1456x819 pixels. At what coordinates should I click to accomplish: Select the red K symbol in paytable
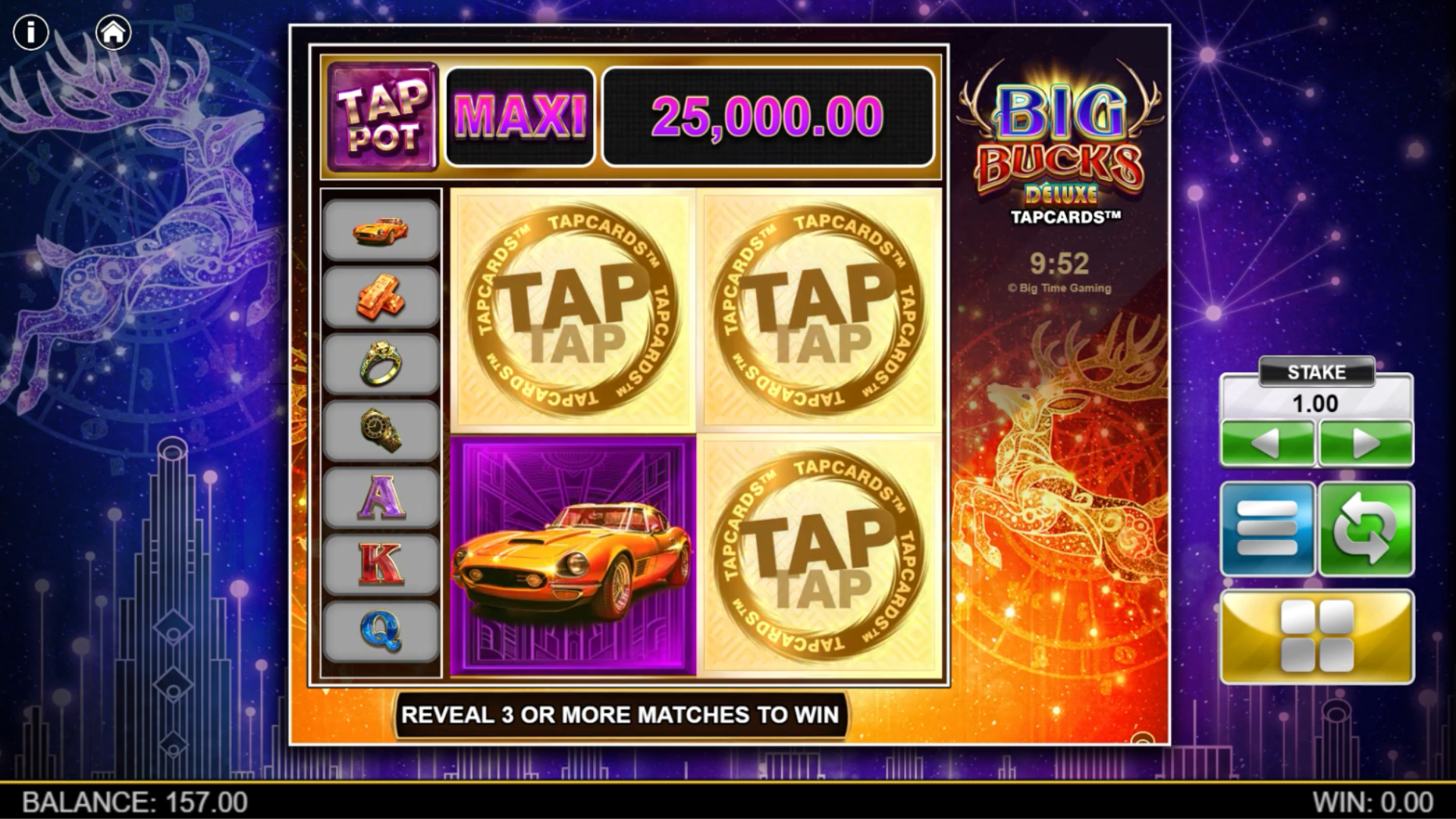coord(381,564)
